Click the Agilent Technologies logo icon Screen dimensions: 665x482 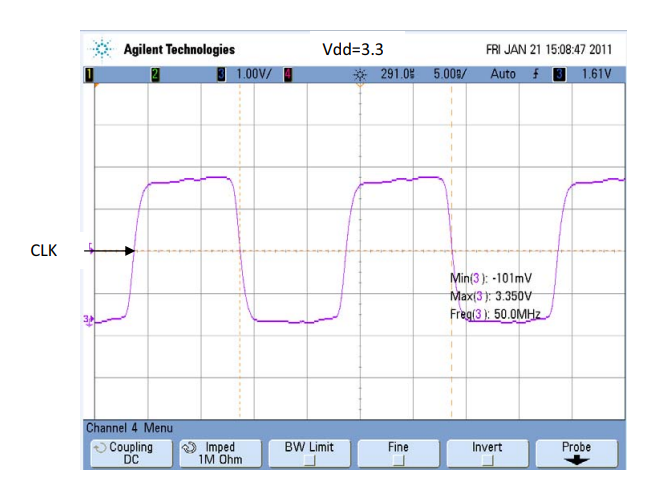point(102,49)
